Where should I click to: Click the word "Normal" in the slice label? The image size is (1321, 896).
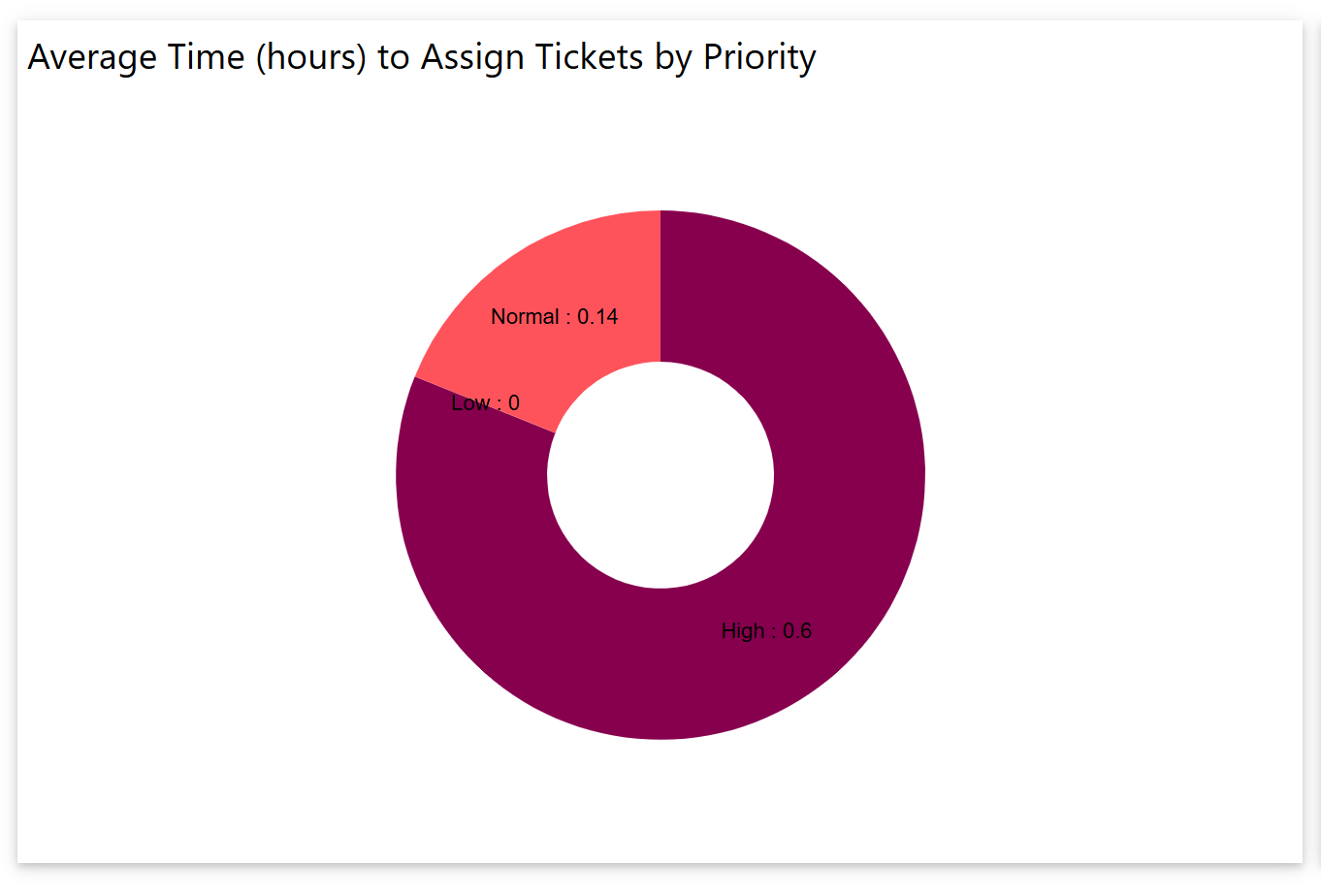pos(525,317)
